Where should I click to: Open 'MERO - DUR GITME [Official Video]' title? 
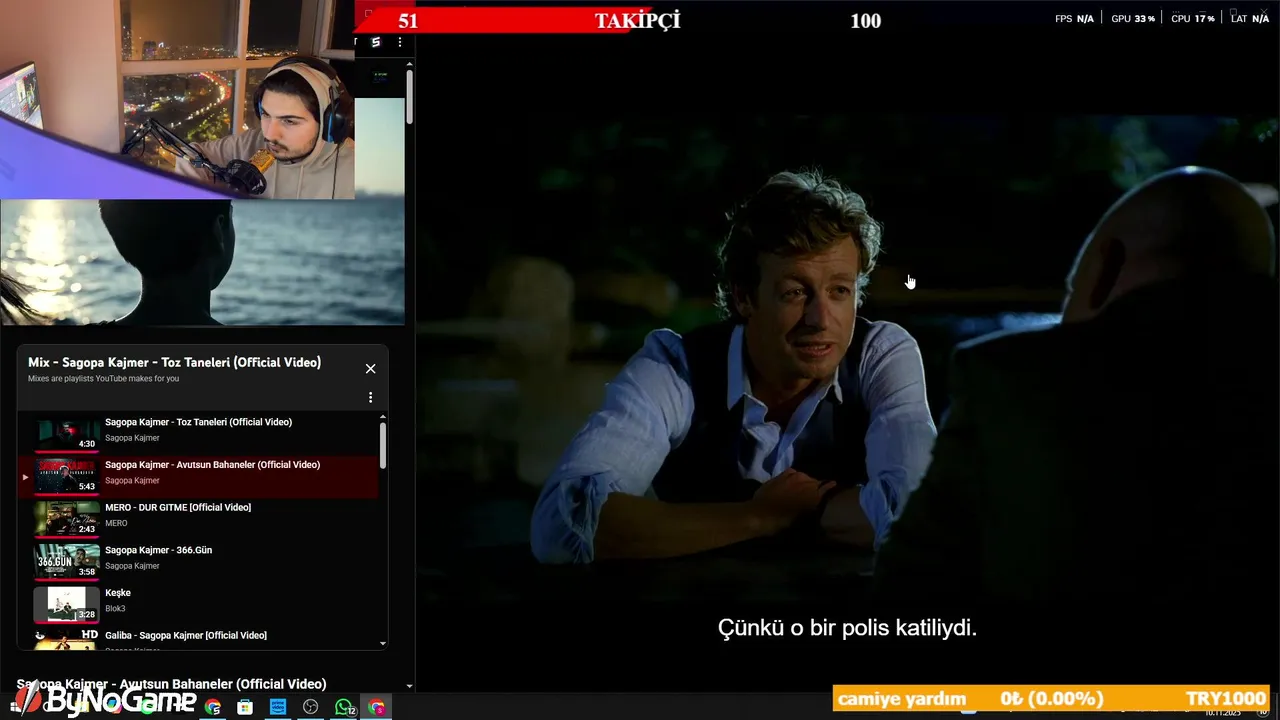tap(178, 507)
